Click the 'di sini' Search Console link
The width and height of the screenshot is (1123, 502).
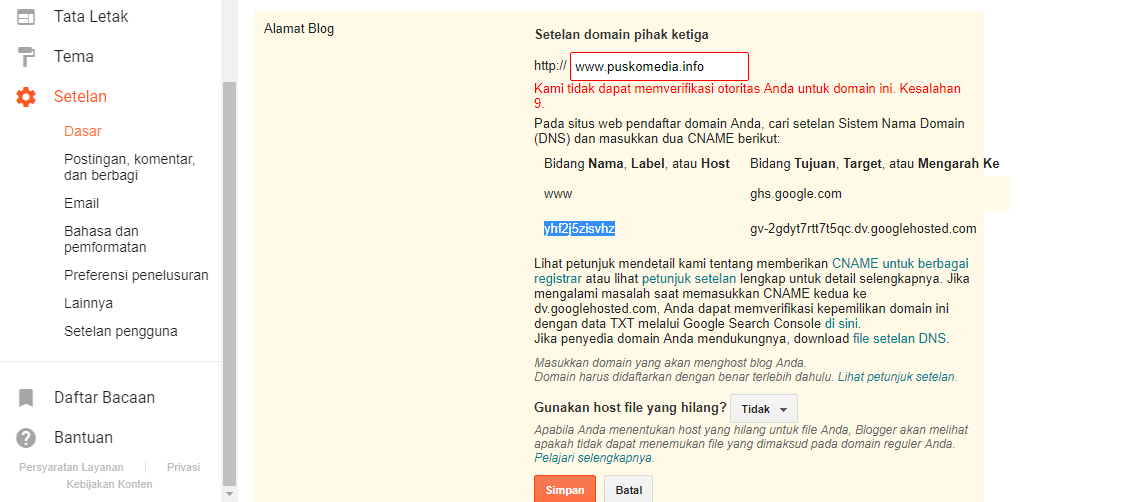point(842,324)
